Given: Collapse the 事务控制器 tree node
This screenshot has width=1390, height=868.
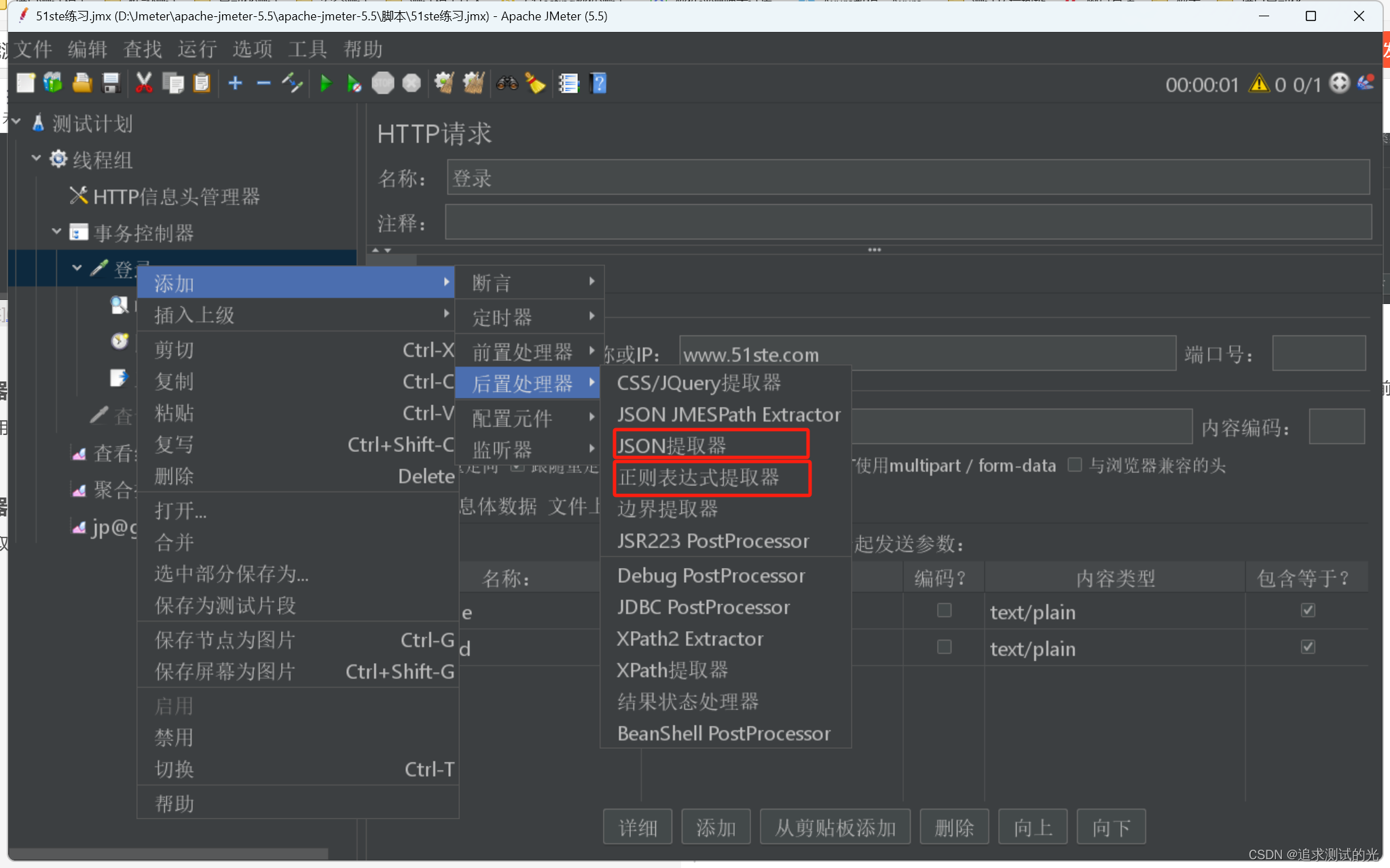Looking at the screenshot, I should click(x=56, y=231).
